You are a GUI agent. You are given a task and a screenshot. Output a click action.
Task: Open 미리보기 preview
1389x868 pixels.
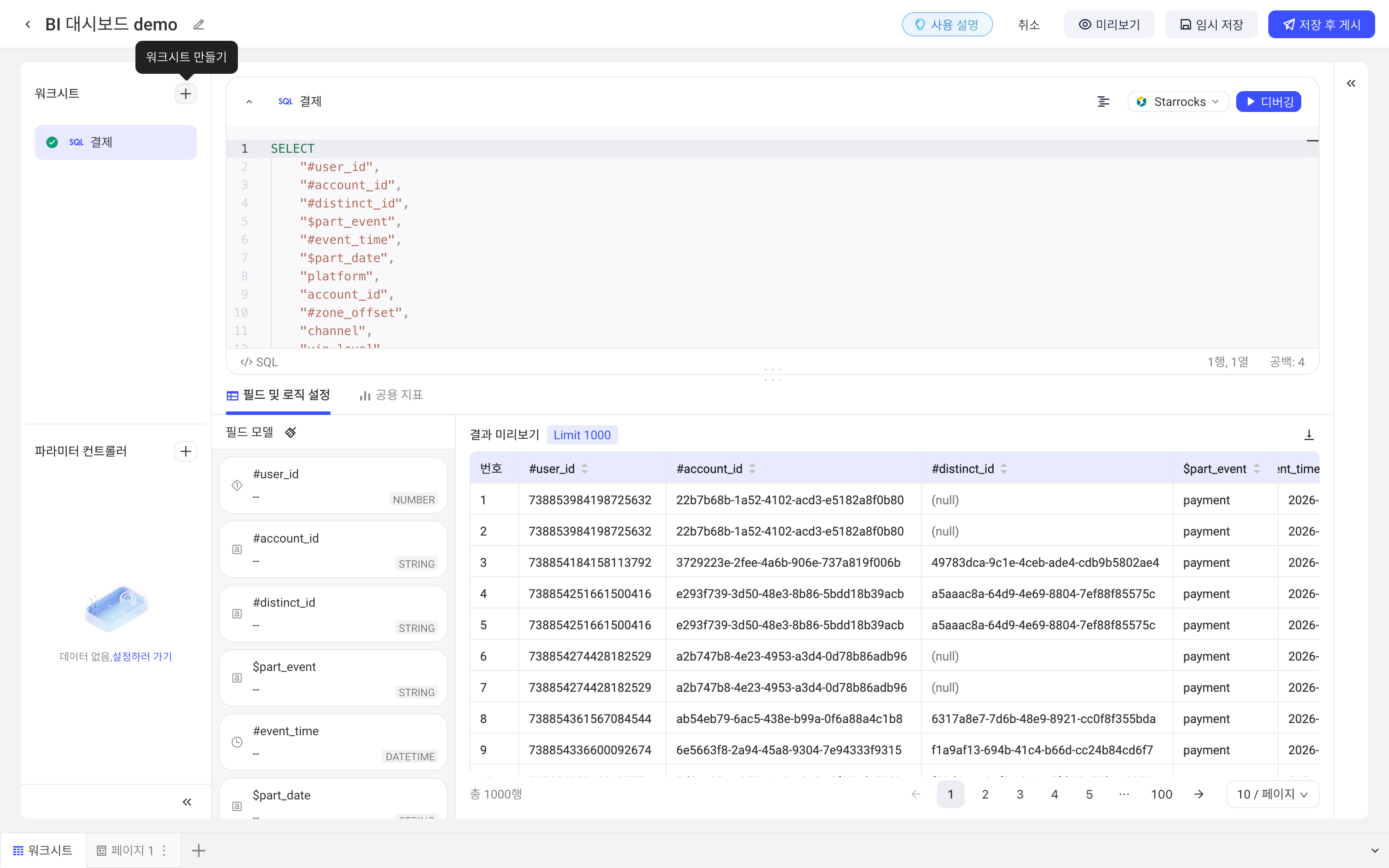1109,24
